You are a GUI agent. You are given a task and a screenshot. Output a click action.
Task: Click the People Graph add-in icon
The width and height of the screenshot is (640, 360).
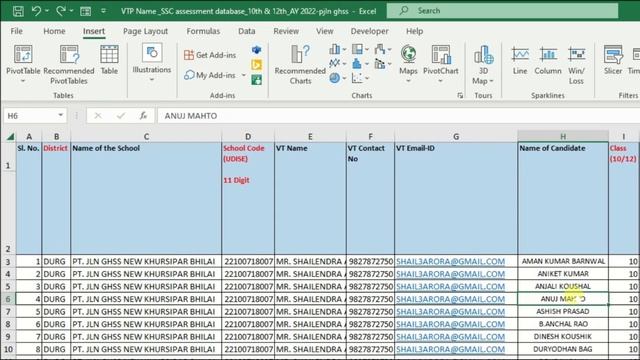(x=256, y=80)
